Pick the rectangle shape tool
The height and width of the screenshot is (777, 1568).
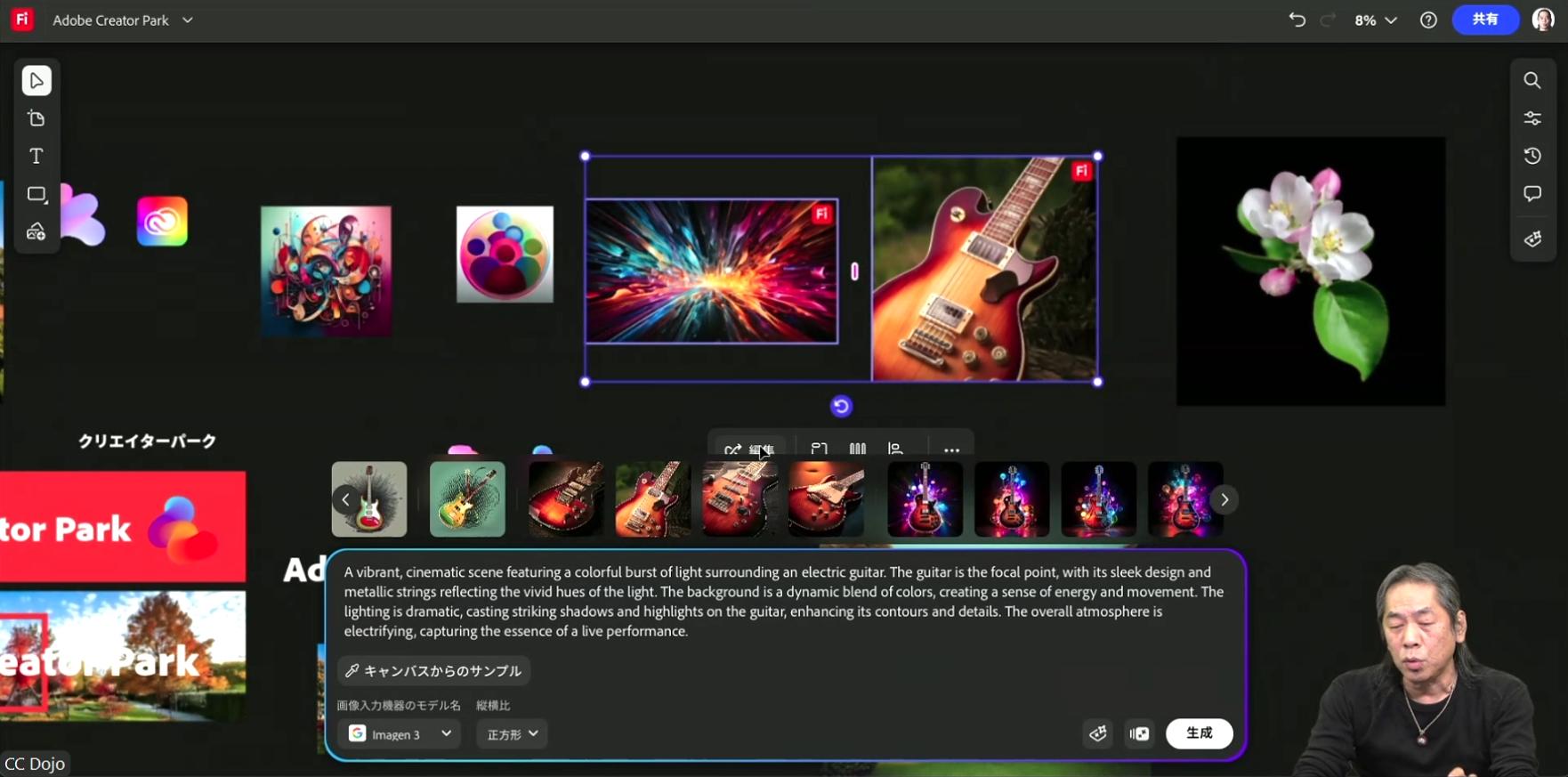click(36, 195)
